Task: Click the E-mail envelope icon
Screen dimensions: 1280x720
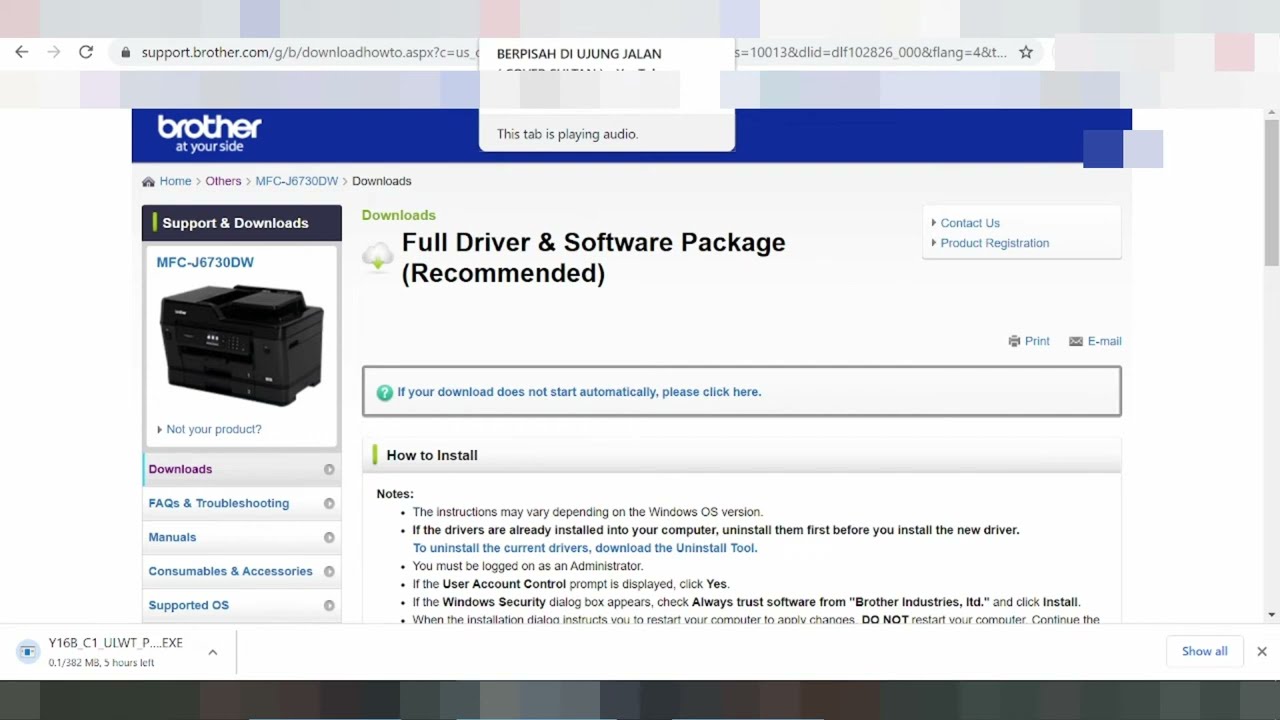Action: coord(1076,341)
